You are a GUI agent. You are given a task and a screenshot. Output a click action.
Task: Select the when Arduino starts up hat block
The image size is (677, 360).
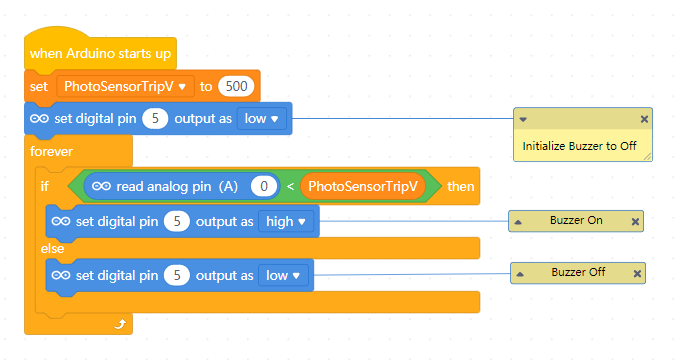pyautogui.click(x=100, y=53)
